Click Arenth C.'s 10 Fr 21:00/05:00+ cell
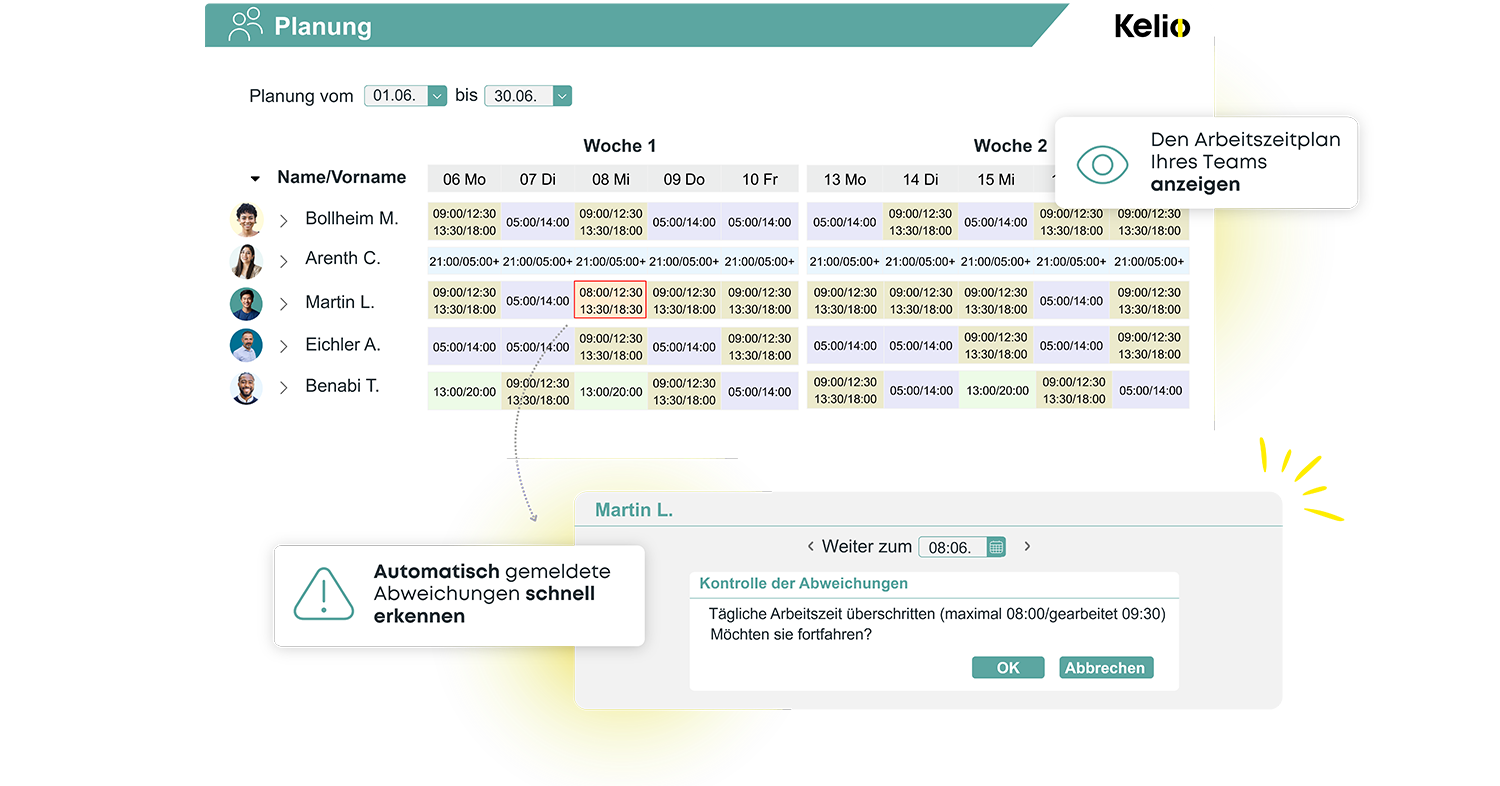 [760, 262]
